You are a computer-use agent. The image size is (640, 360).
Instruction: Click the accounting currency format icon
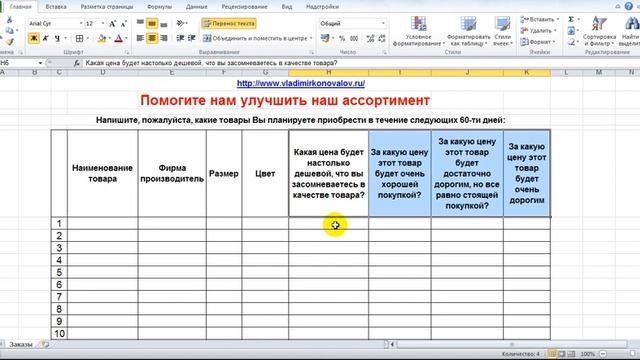325,38
